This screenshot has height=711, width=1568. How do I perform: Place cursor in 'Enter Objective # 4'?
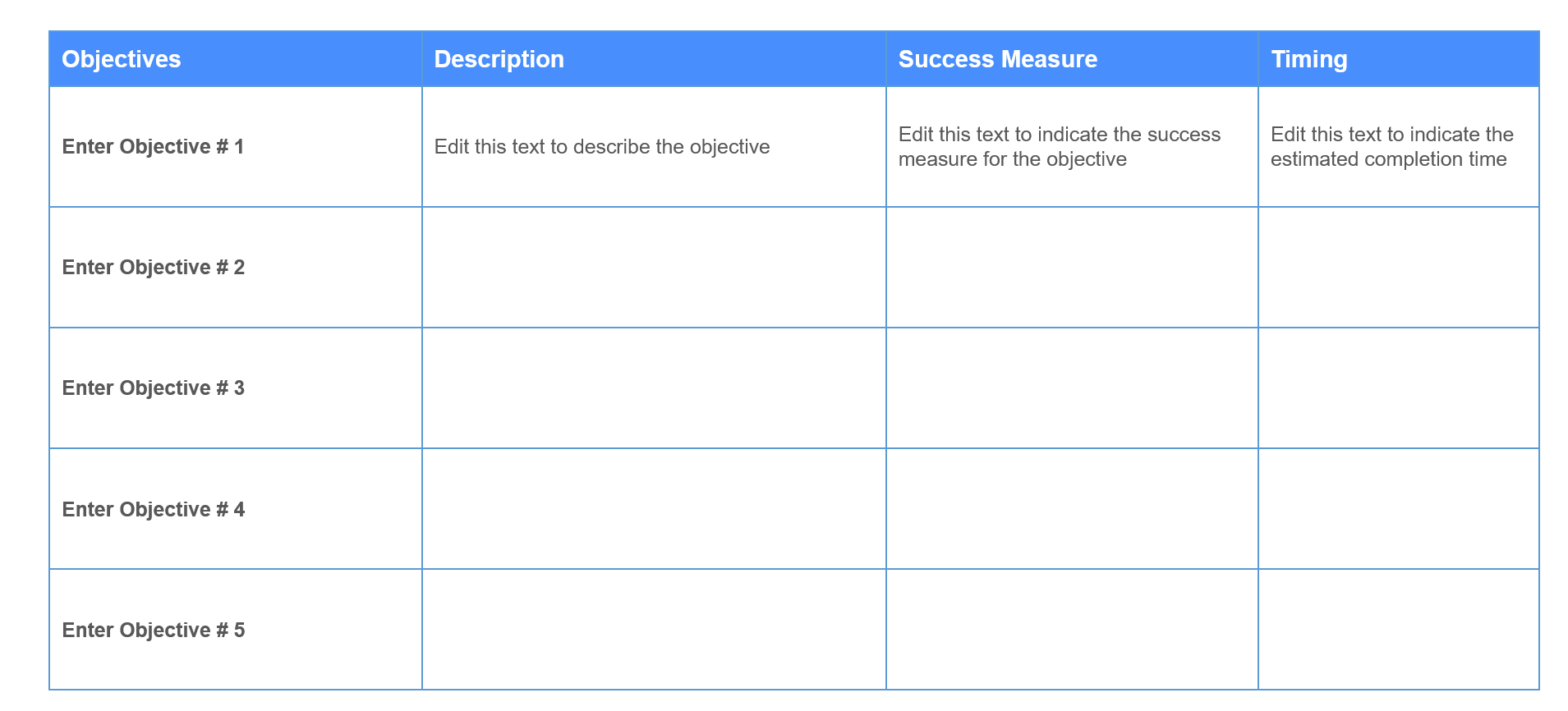click(x=153, y=510)
